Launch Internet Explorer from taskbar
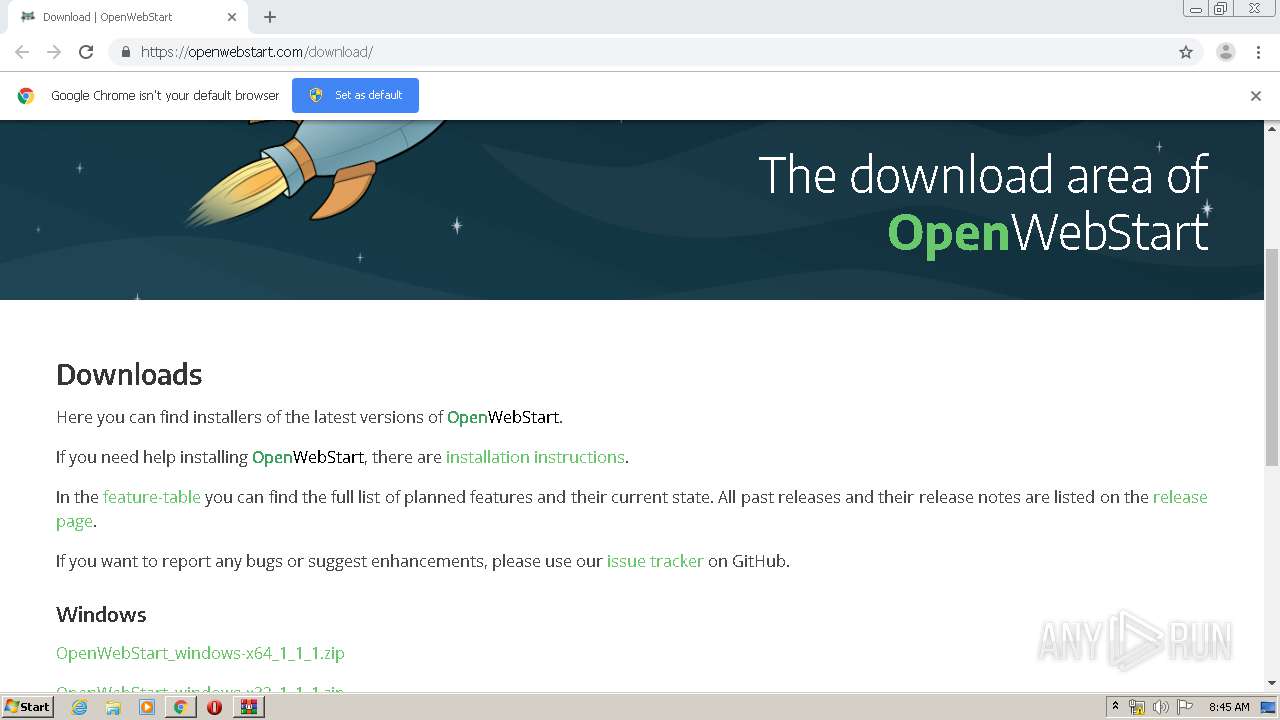Image resolution: width=1280 pixels, height=720 pixels. 79,707
